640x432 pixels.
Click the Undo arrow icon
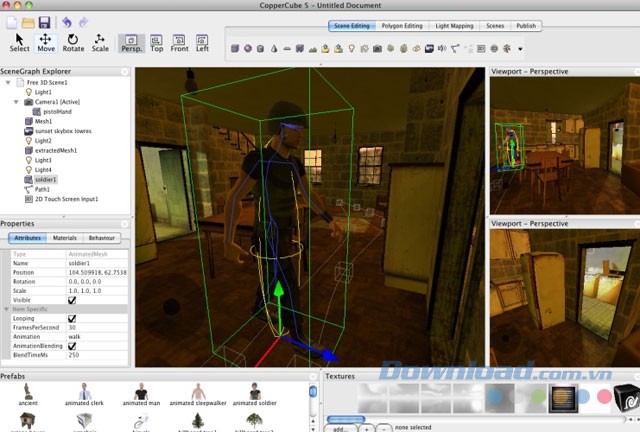click(x=66, y=22)
